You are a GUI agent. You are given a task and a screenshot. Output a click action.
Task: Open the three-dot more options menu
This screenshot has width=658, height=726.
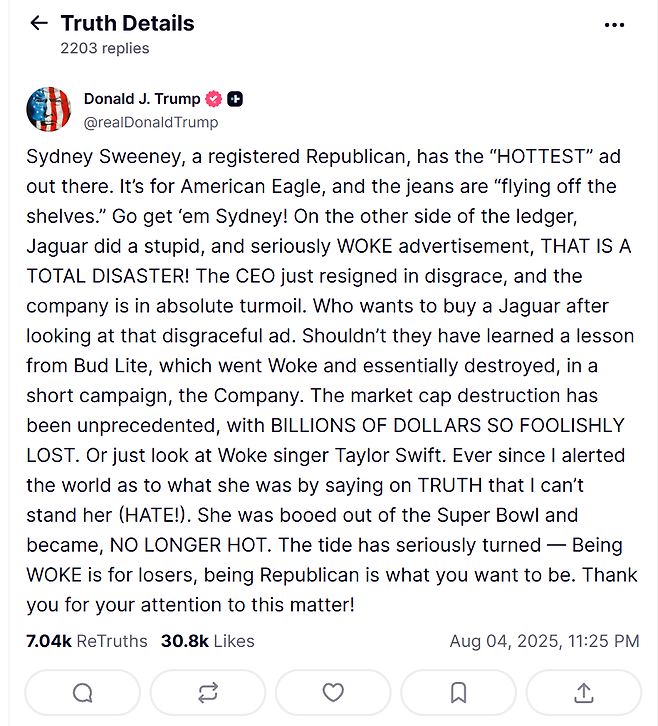pyautogui.click(x=615, y=25)
